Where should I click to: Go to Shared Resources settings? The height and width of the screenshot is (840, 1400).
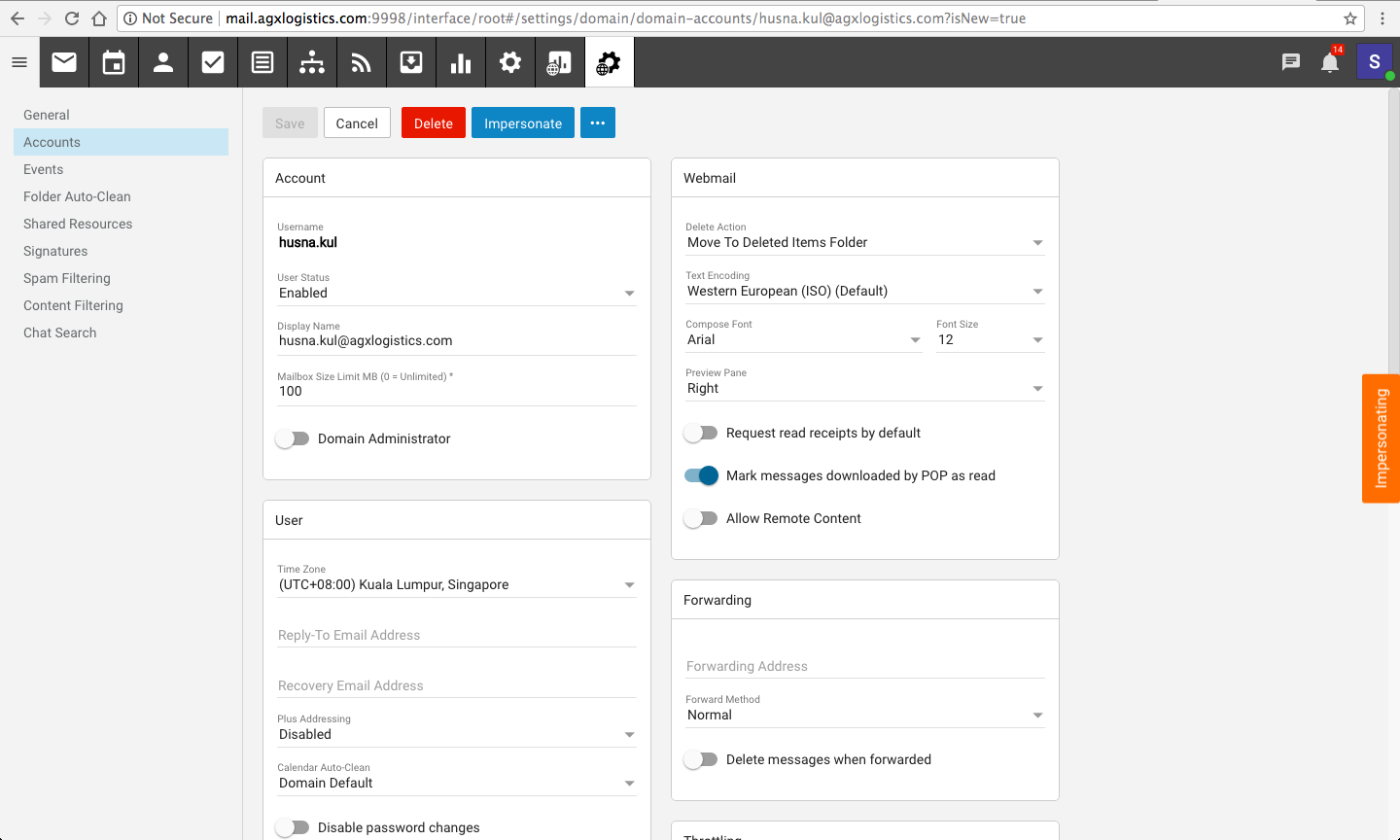[x=78, y=224]
